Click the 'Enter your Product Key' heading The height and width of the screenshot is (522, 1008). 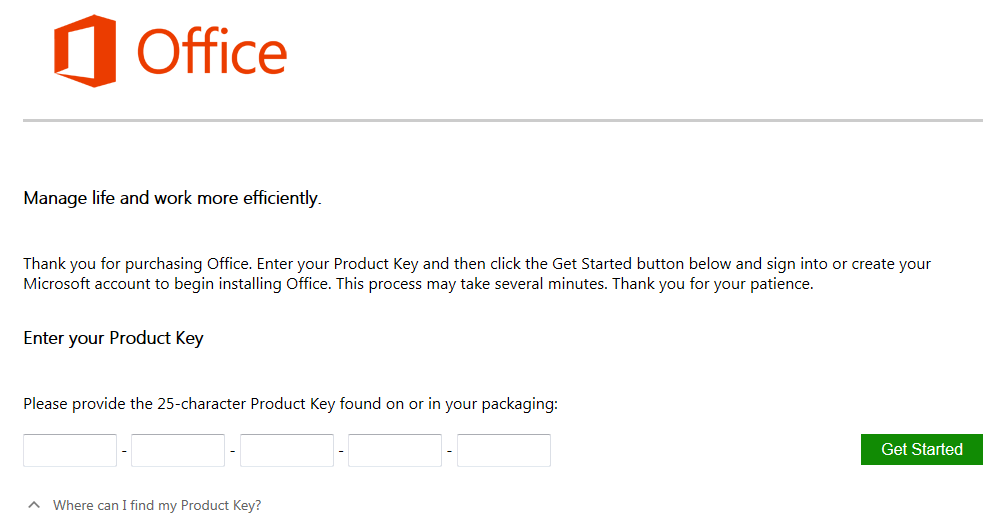click(x=113, y=338)
